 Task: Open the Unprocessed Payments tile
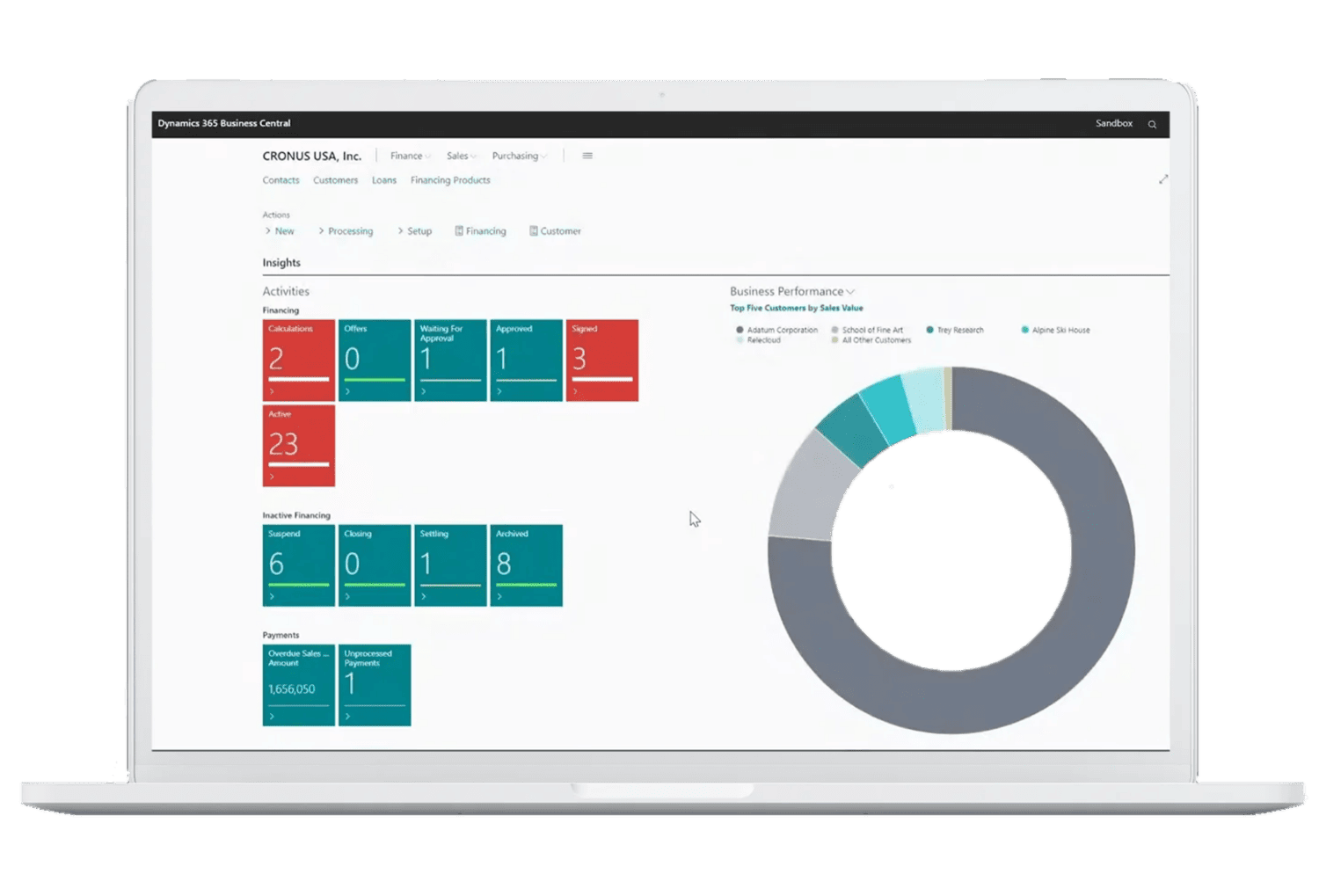[375, 685]
